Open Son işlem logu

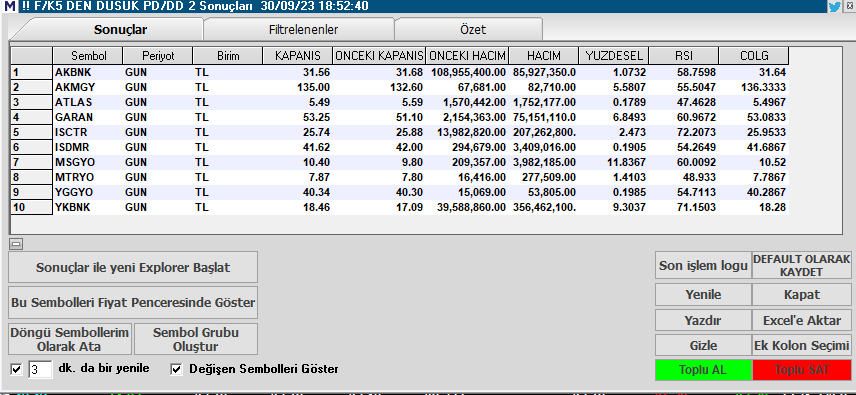click(x=703, y=266)
